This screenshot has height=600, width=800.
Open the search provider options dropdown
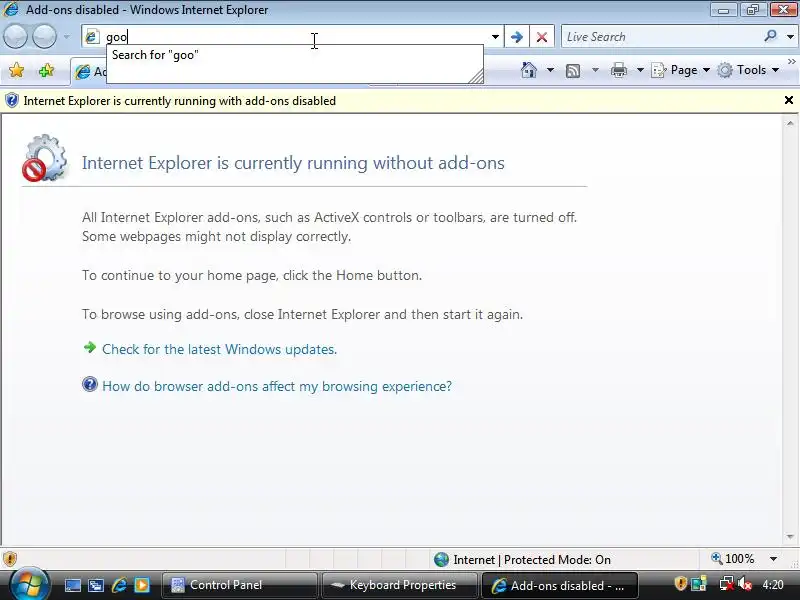(790, 37)
